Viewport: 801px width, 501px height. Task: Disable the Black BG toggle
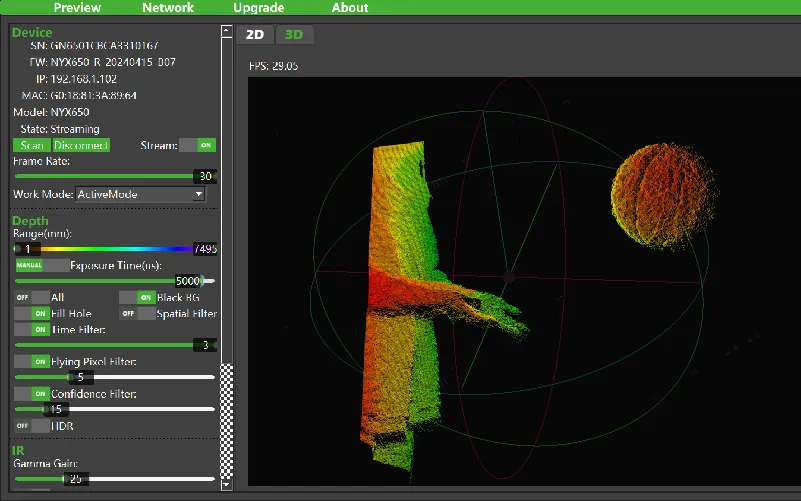coord(137,297)
